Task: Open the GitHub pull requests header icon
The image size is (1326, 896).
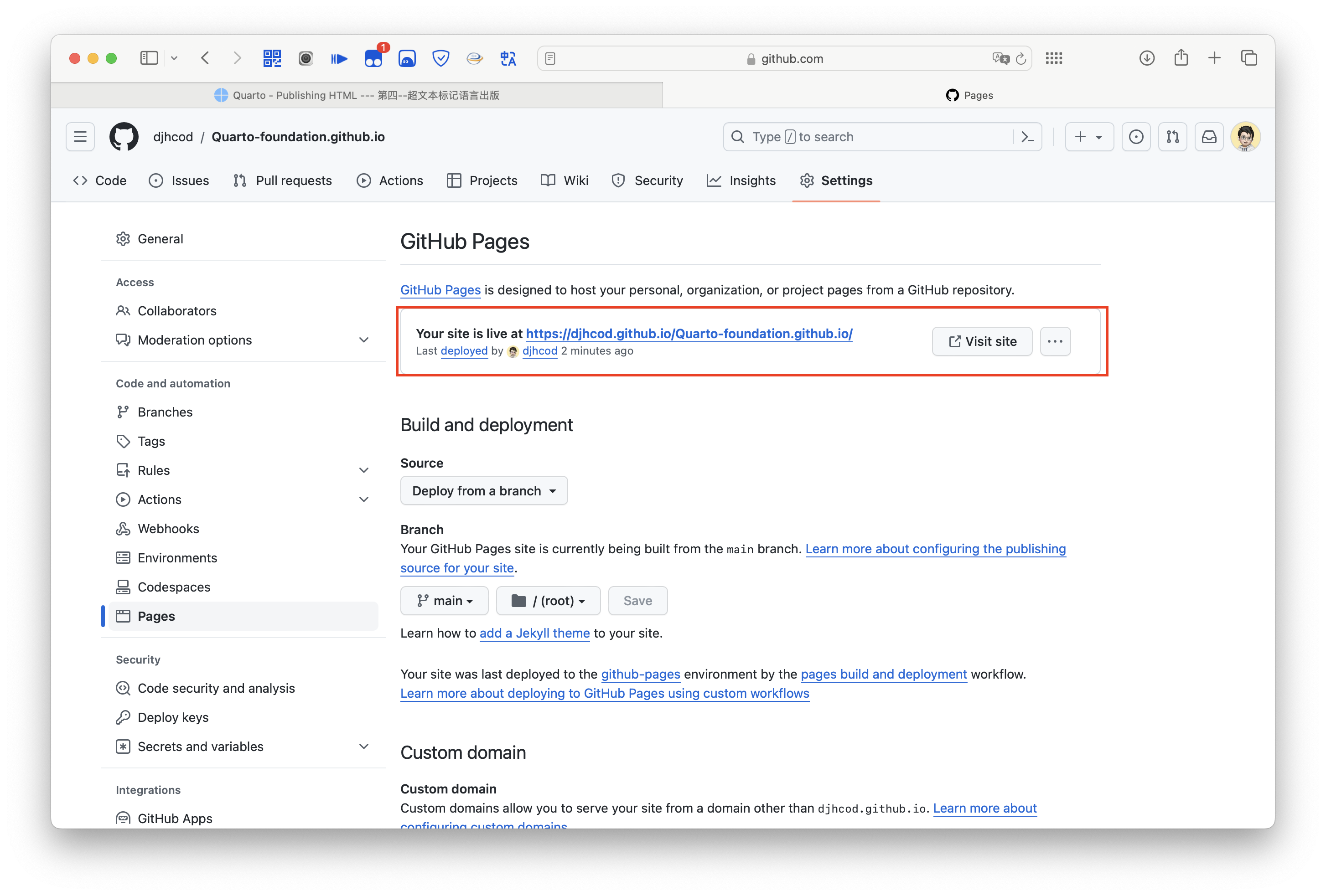Action: (1172, 137)
